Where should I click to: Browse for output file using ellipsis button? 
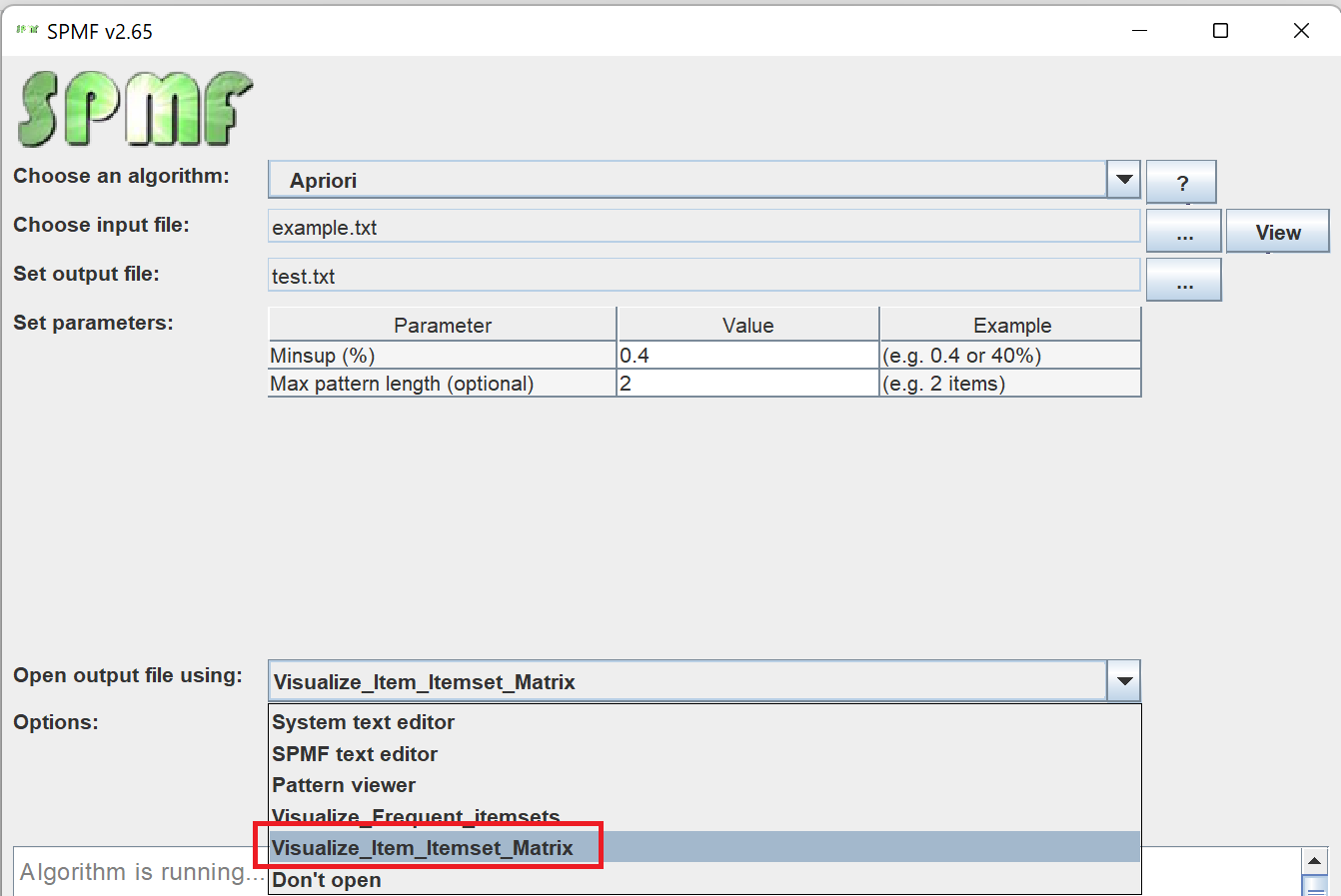pos(1184,281)
